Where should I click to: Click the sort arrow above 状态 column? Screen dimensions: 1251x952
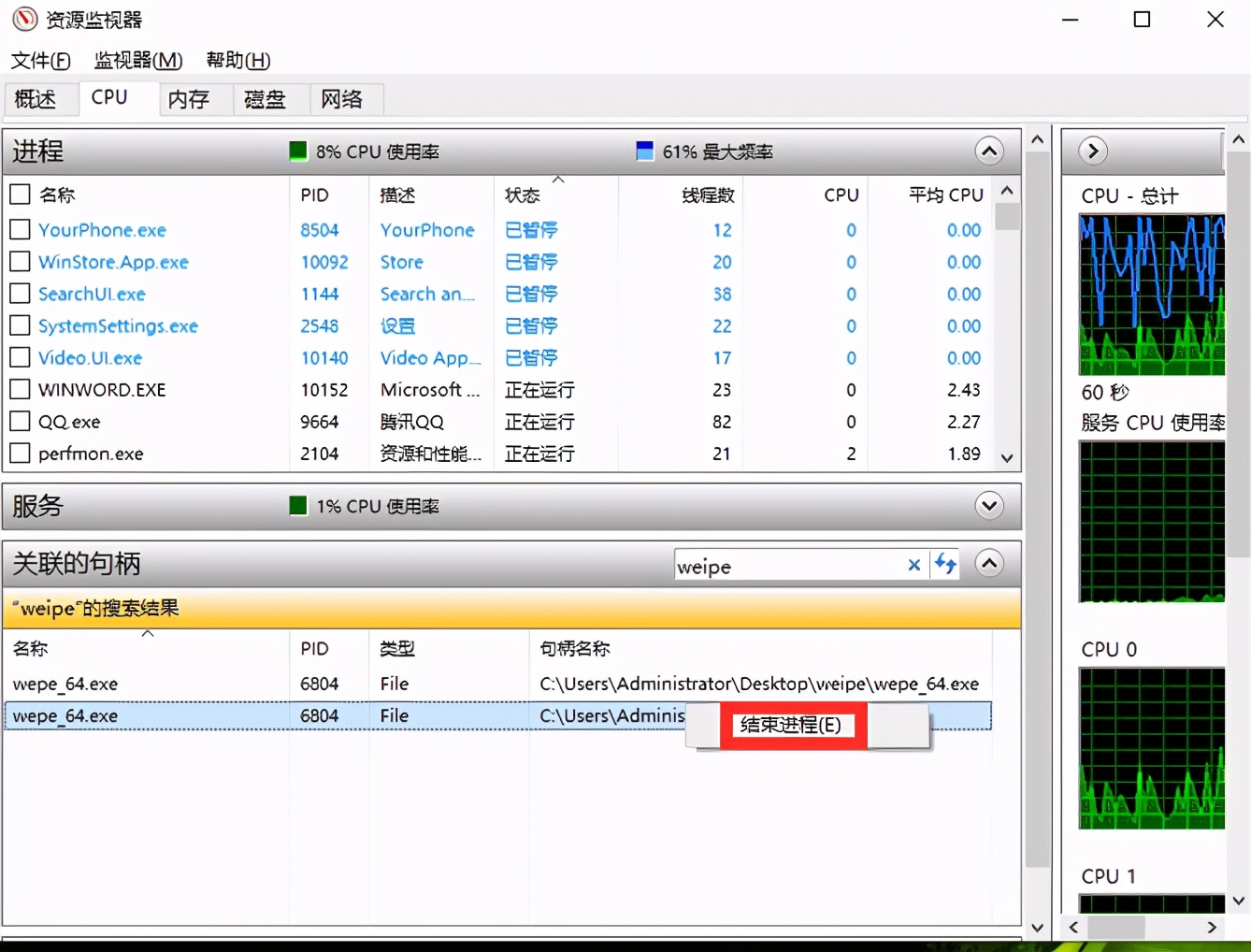pos(558,179)
